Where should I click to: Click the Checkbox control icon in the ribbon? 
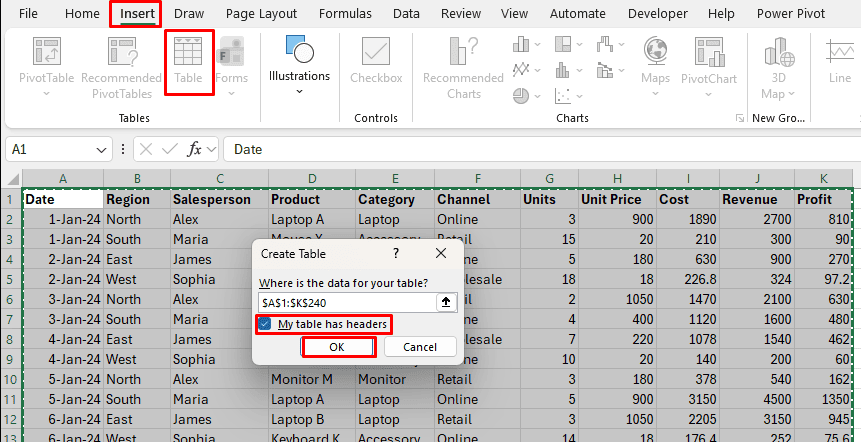click(376, 51)
